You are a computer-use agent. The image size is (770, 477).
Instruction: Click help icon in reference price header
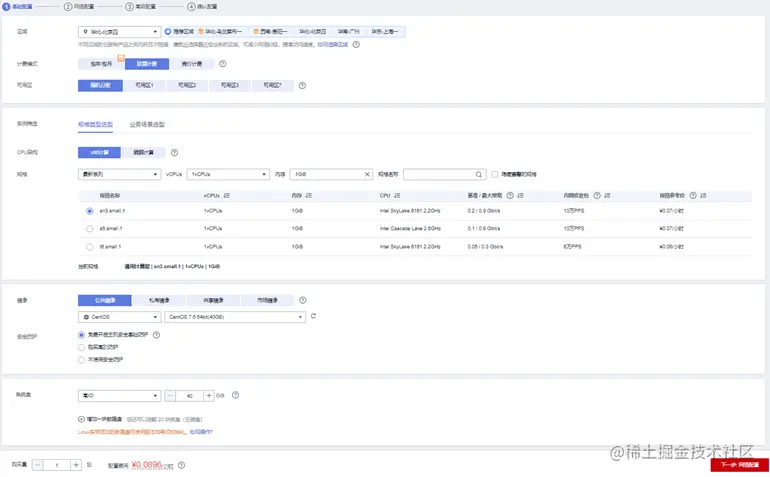[x=693, y=196]
